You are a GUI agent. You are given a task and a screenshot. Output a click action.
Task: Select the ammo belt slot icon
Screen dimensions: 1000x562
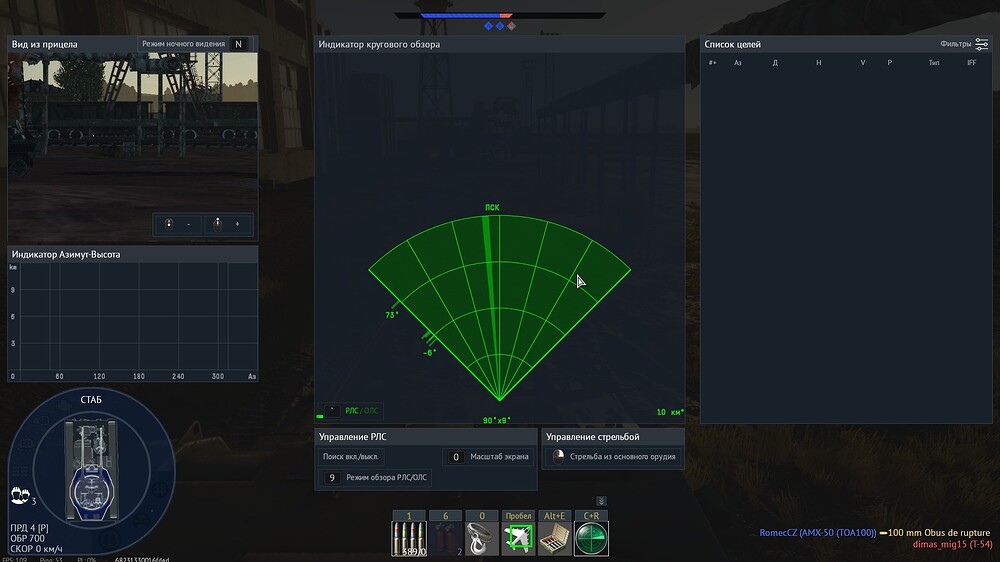(409, 539)
